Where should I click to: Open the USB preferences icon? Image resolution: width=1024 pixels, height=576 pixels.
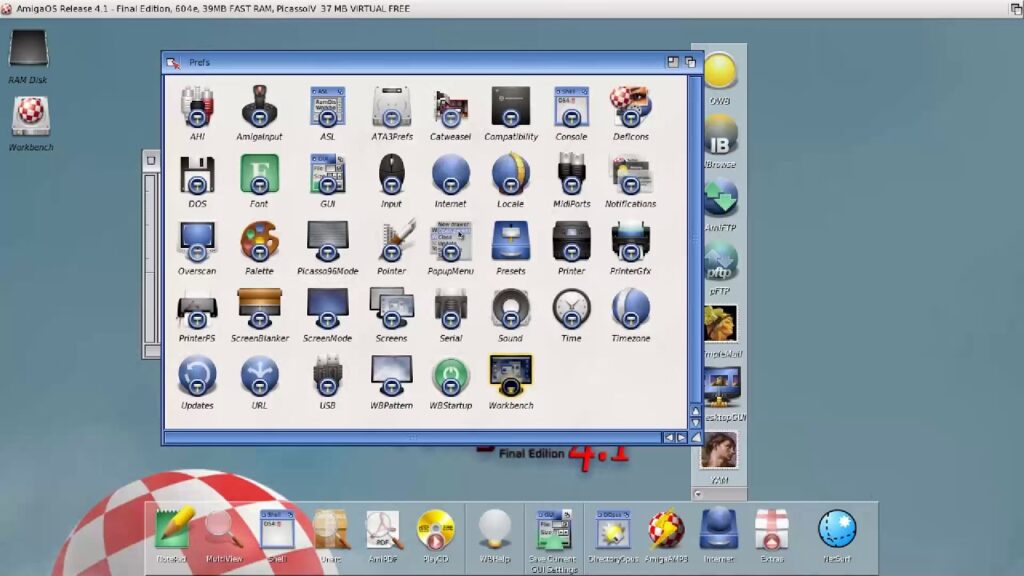pos(327,378)
